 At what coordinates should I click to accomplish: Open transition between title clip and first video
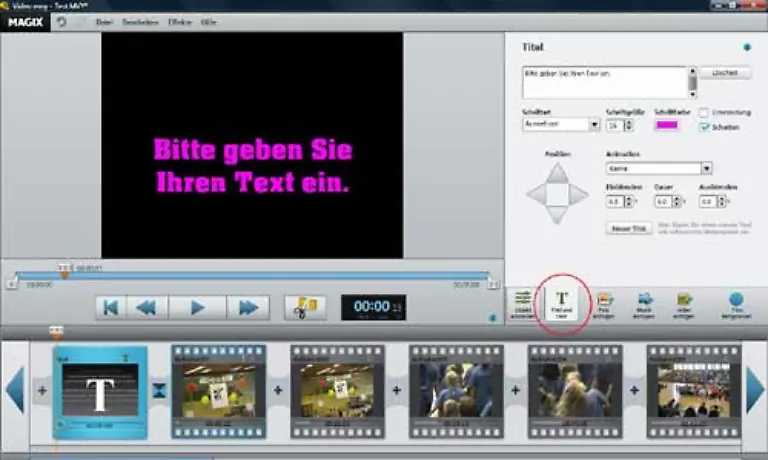(159, 390)
